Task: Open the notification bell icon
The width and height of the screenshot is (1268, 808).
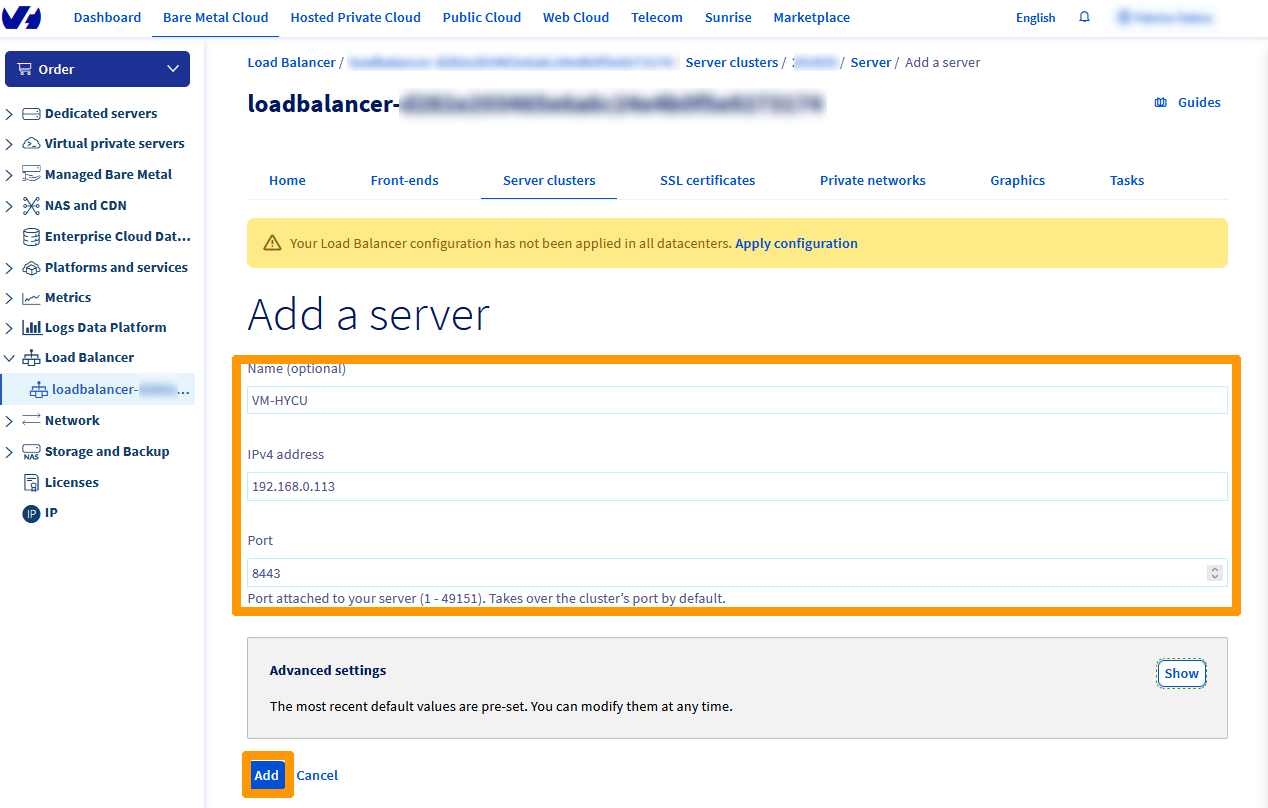Action: click(1084, 17)
